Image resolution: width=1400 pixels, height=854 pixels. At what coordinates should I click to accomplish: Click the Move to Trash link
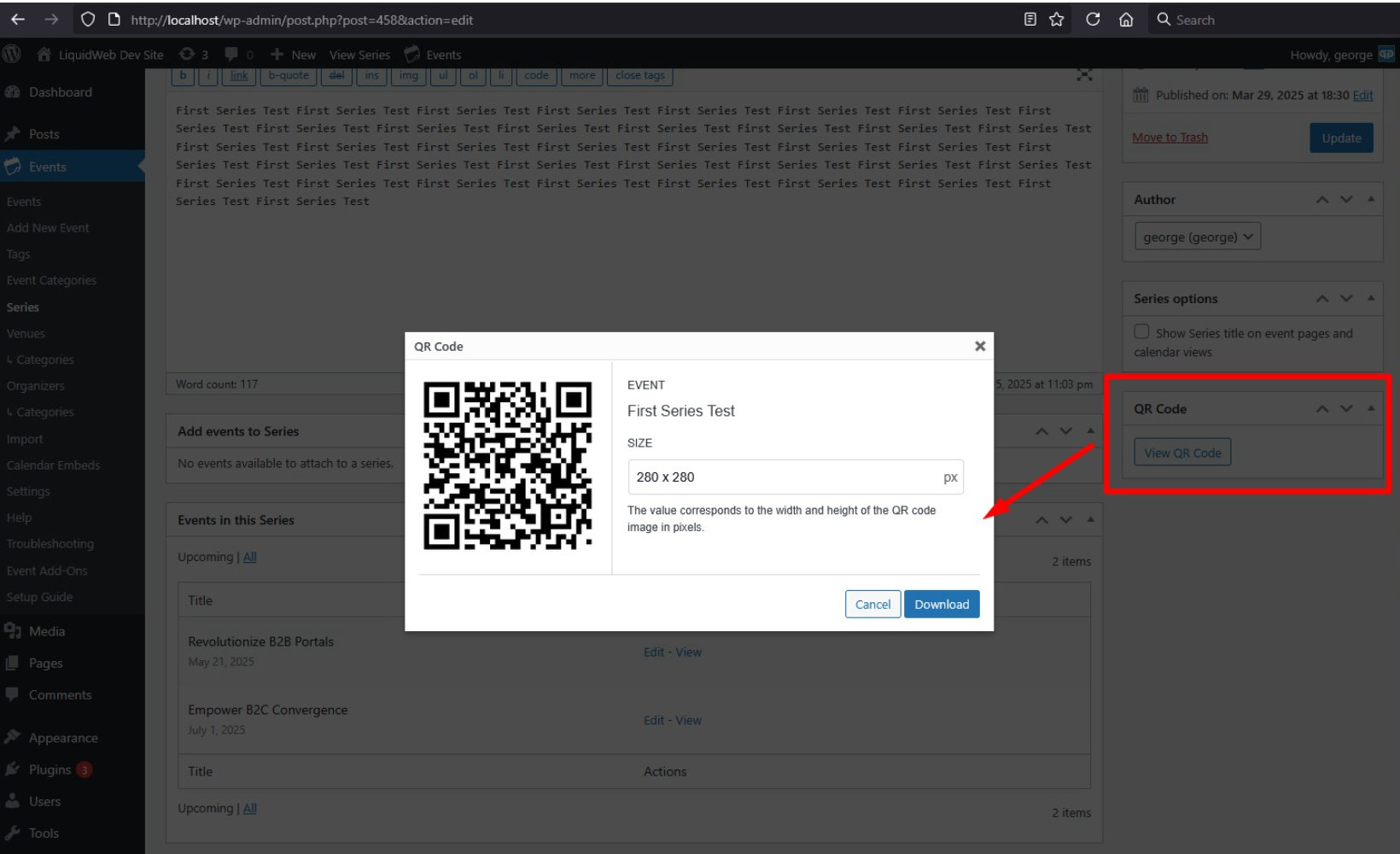point(1170,137)
